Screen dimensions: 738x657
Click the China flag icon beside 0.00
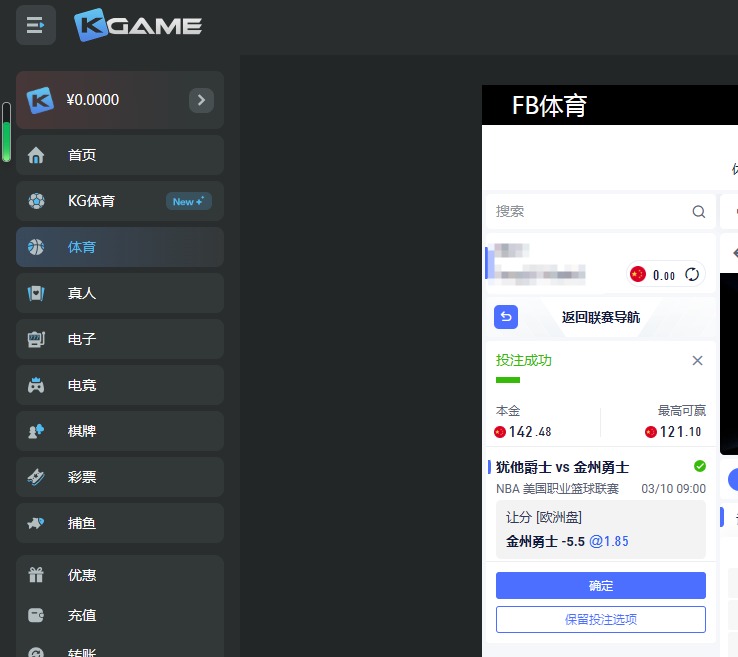click(638, 274)
